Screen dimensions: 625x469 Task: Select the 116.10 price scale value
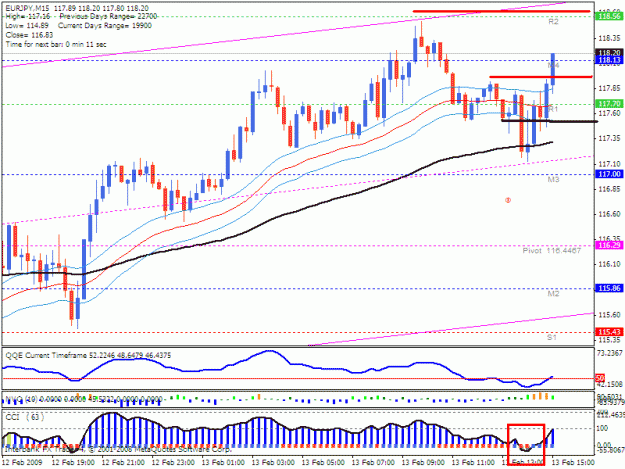click(609, 264)
